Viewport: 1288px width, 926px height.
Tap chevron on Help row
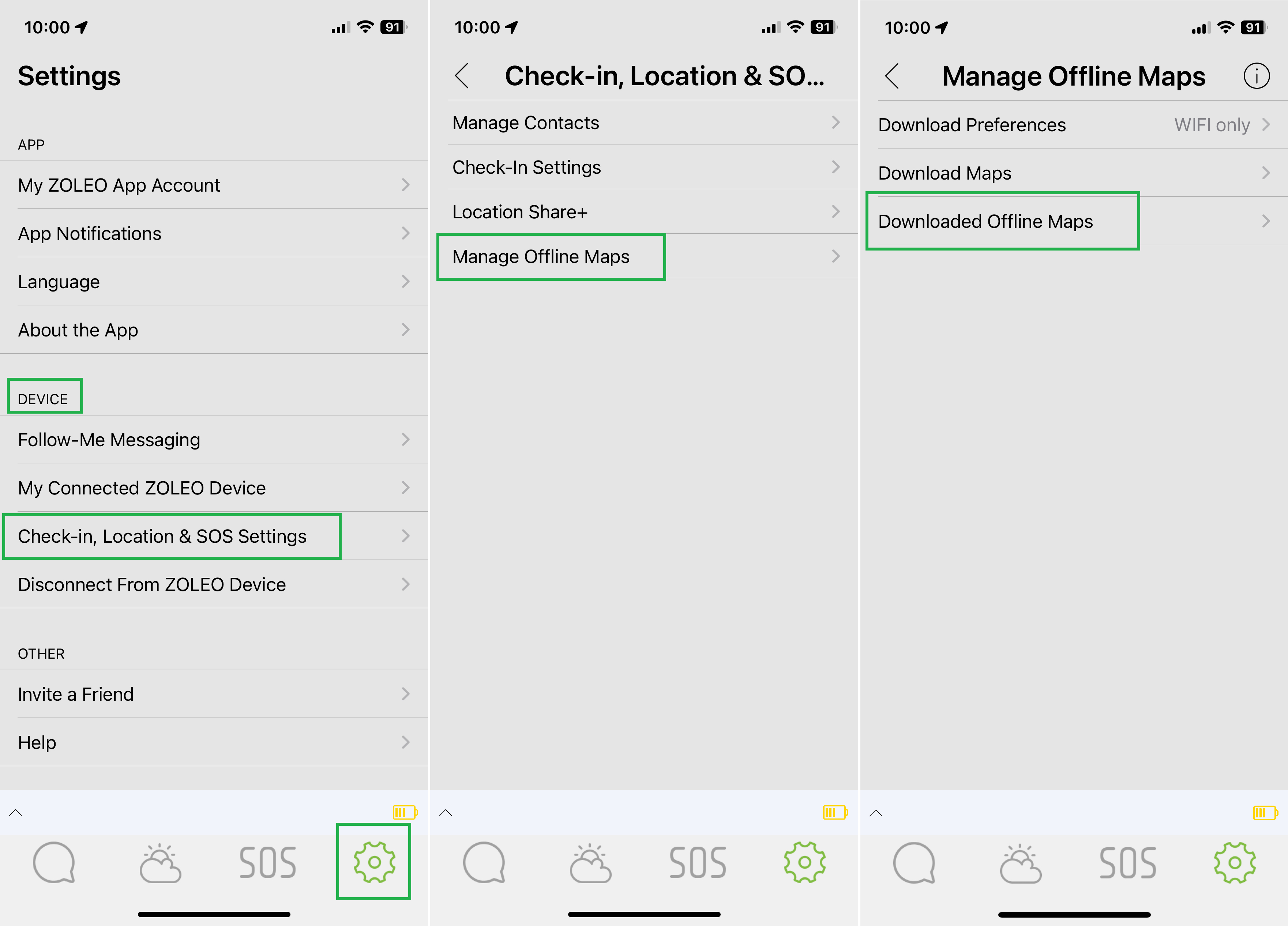click(405, 741)
